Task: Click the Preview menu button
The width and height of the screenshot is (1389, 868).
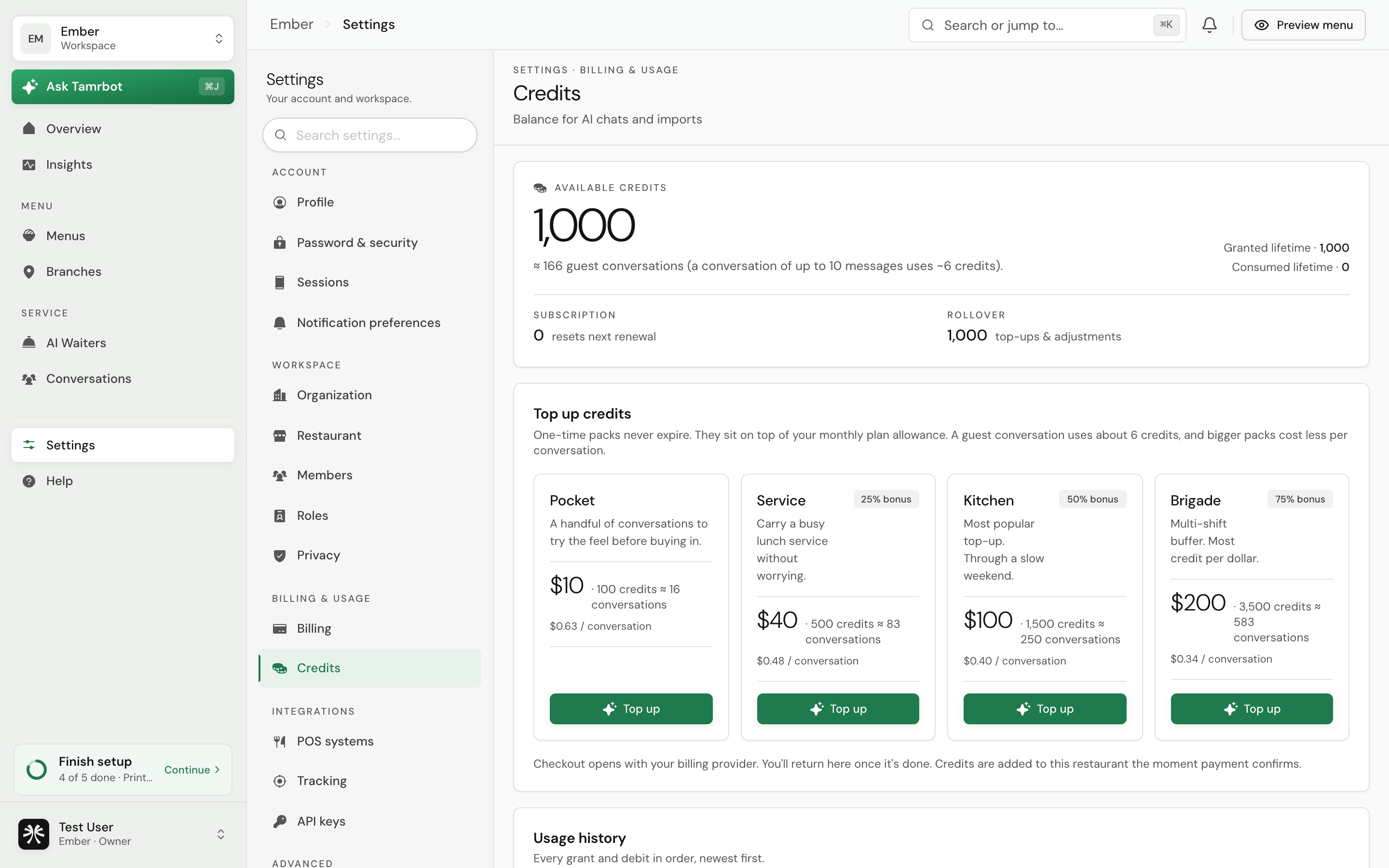Action: point(1303,25)
